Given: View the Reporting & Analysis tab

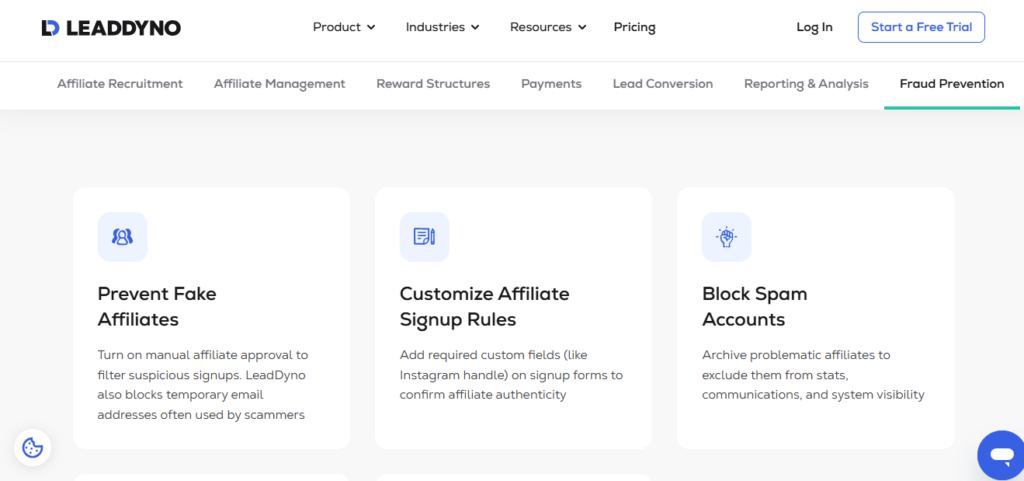Looking at the screenshot, I should (806, 84).
